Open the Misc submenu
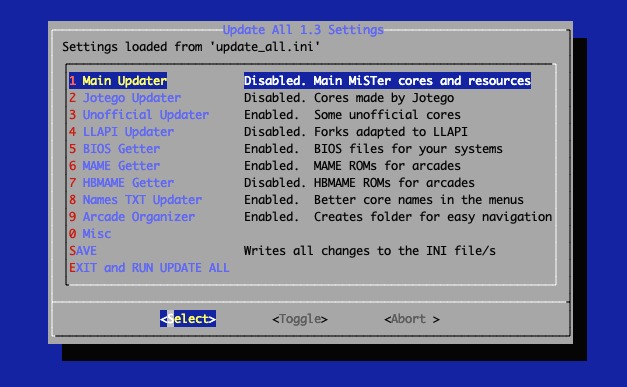 [x=90, y=234]
